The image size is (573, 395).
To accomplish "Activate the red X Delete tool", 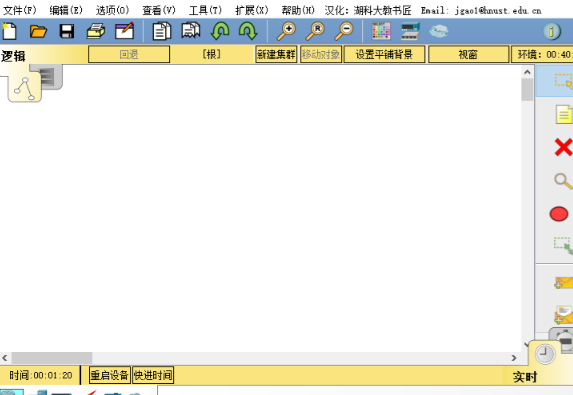I will (x=563, y=147).
